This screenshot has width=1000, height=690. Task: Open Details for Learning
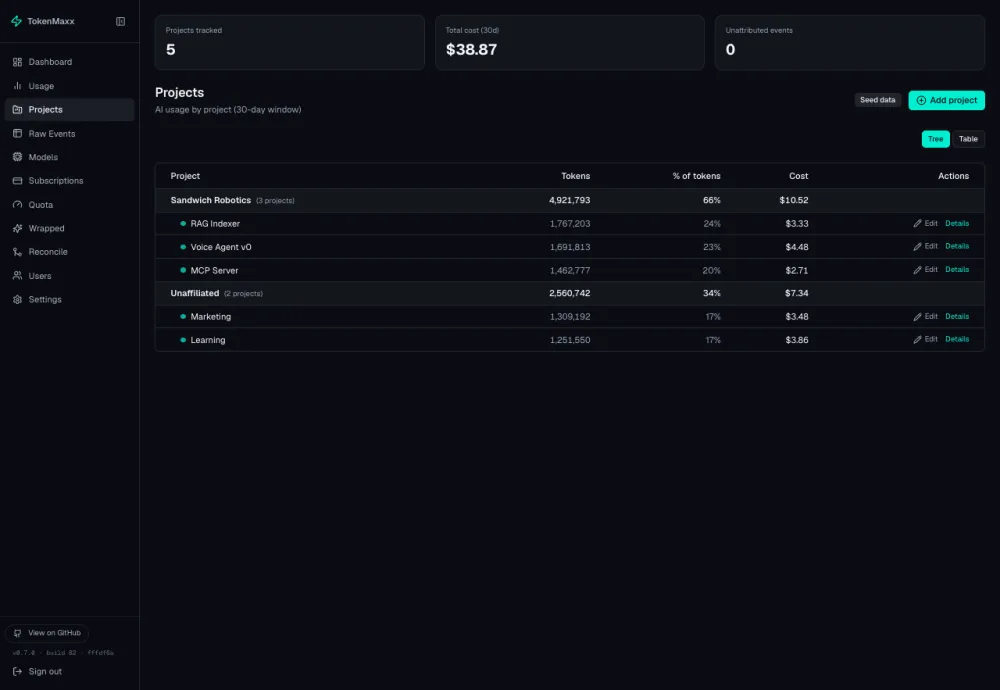pyautogui.click(x=957, y=339)
